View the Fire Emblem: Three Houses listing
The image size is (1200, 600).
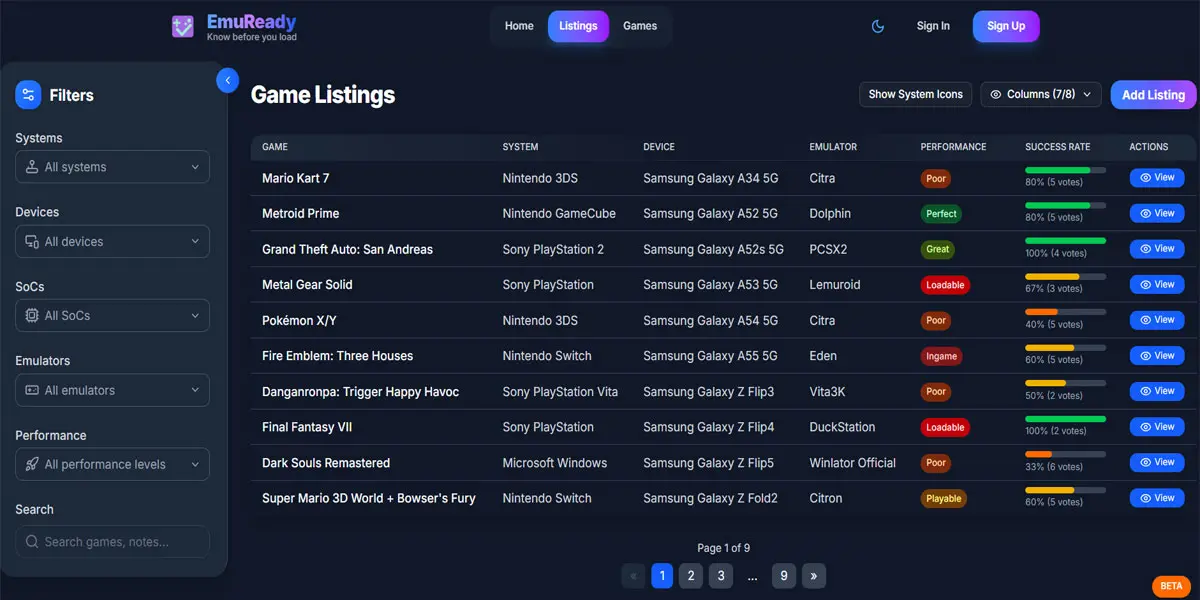(x=1157, y=356)
